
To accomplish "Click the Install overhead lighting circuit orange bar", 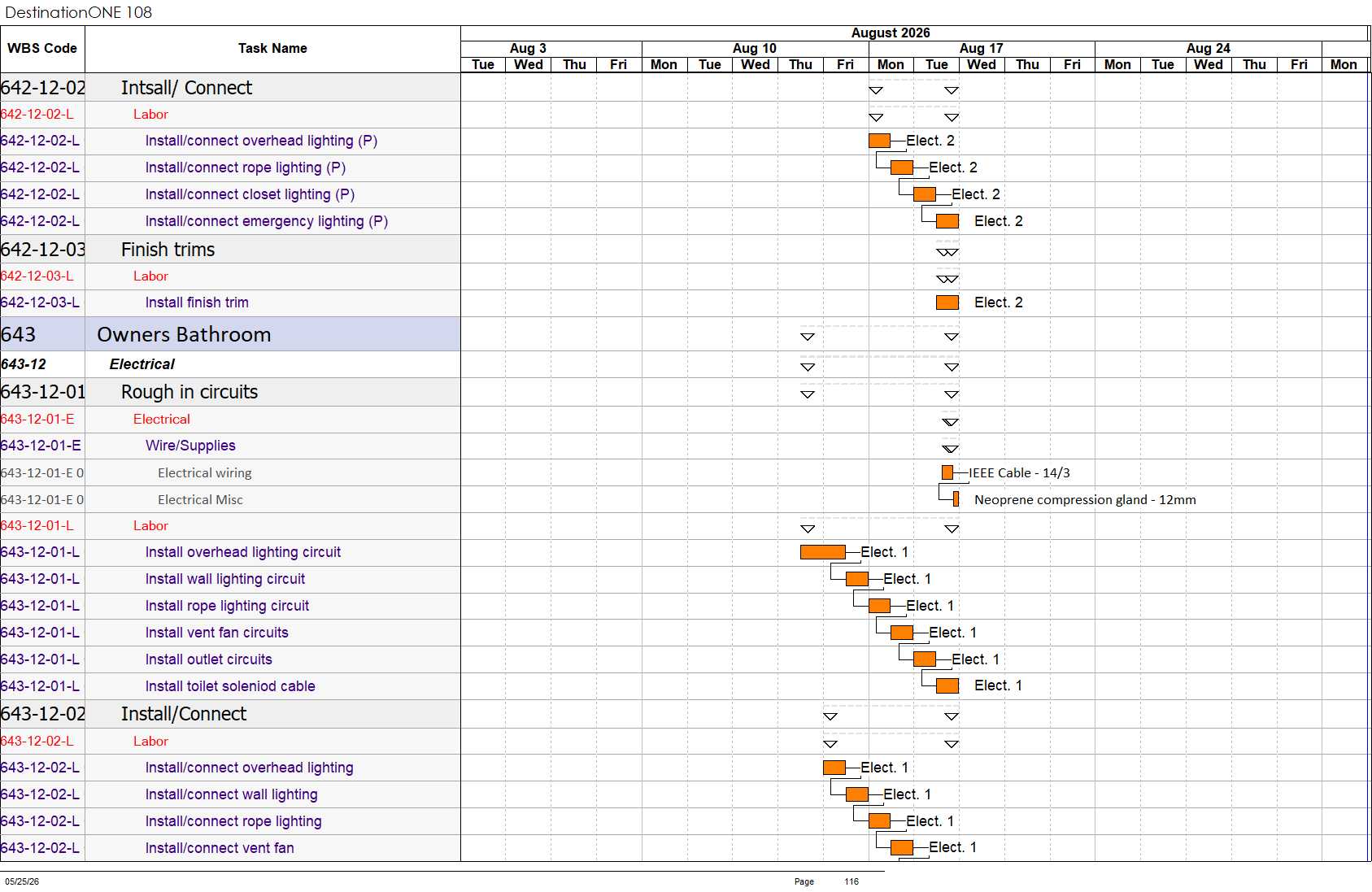I will point(823,552).
